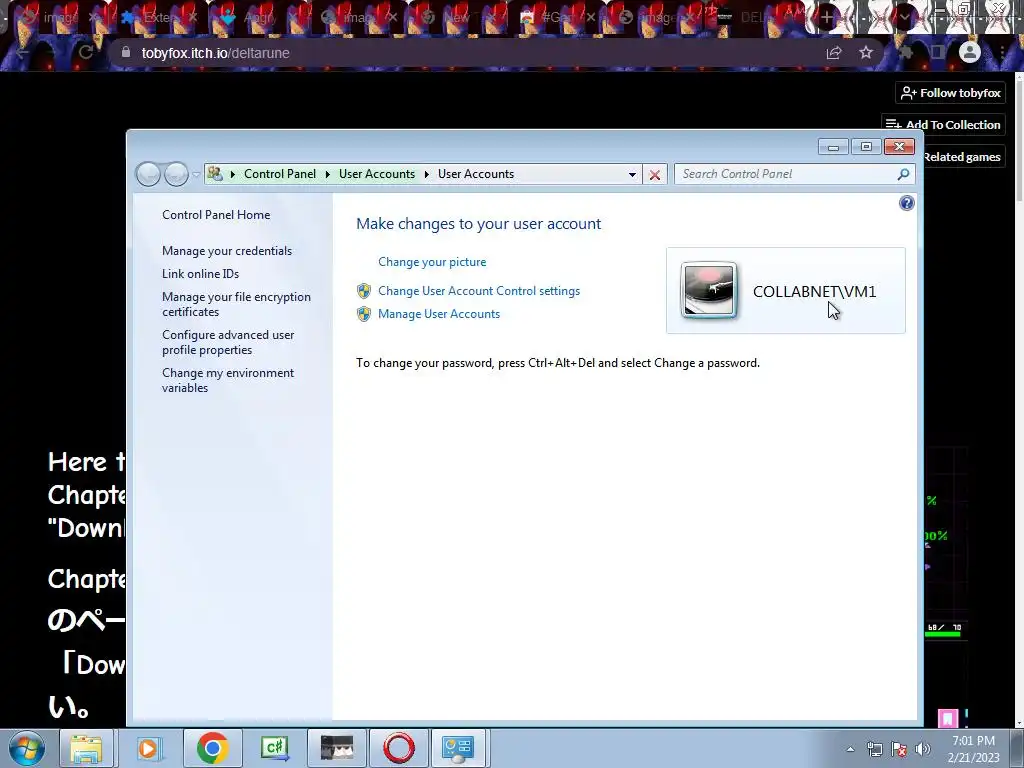Click the user accounts breadcrumb icon
Viewport: 1024px width, 768px height.
[x=215, y=174]
